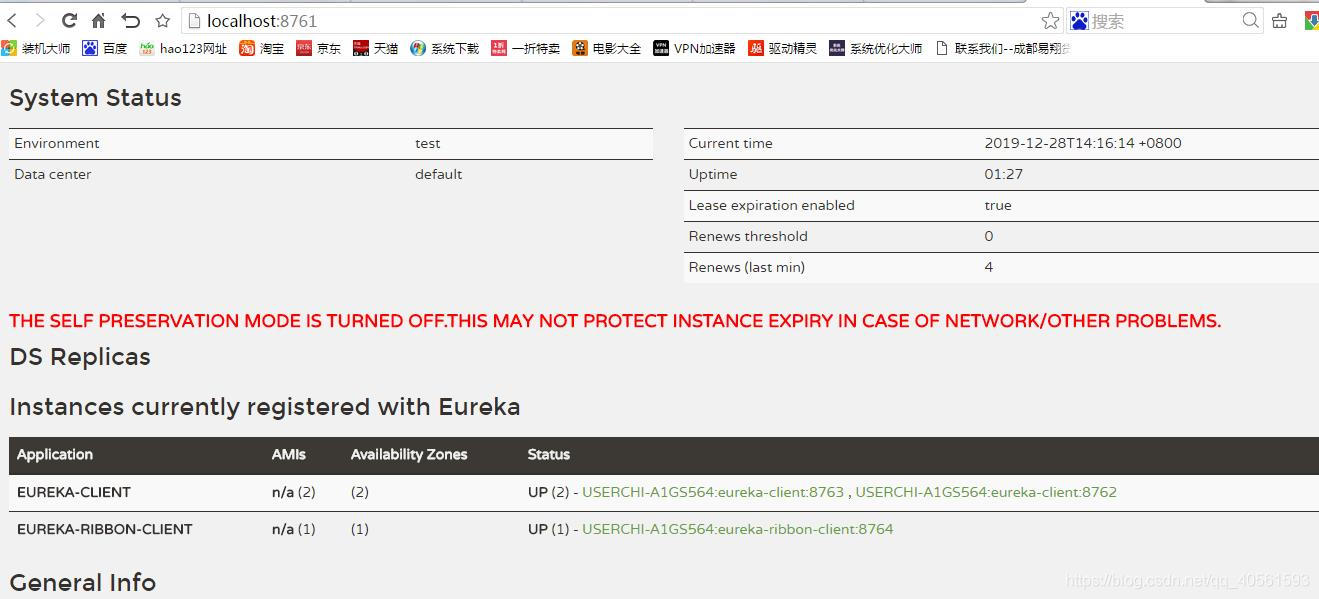
Task: Select the Instances currently registered heading
Action: tap(265, 407)
